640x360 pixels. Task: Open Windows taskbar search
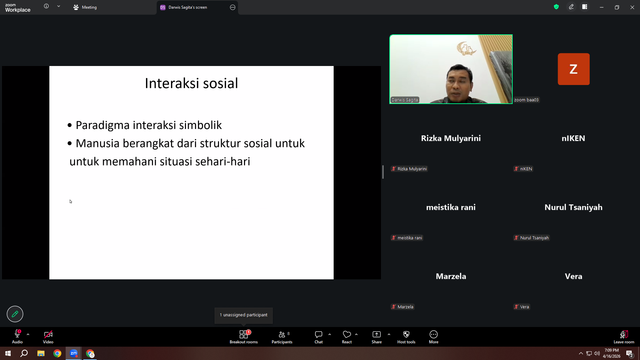tap(24, 353)
